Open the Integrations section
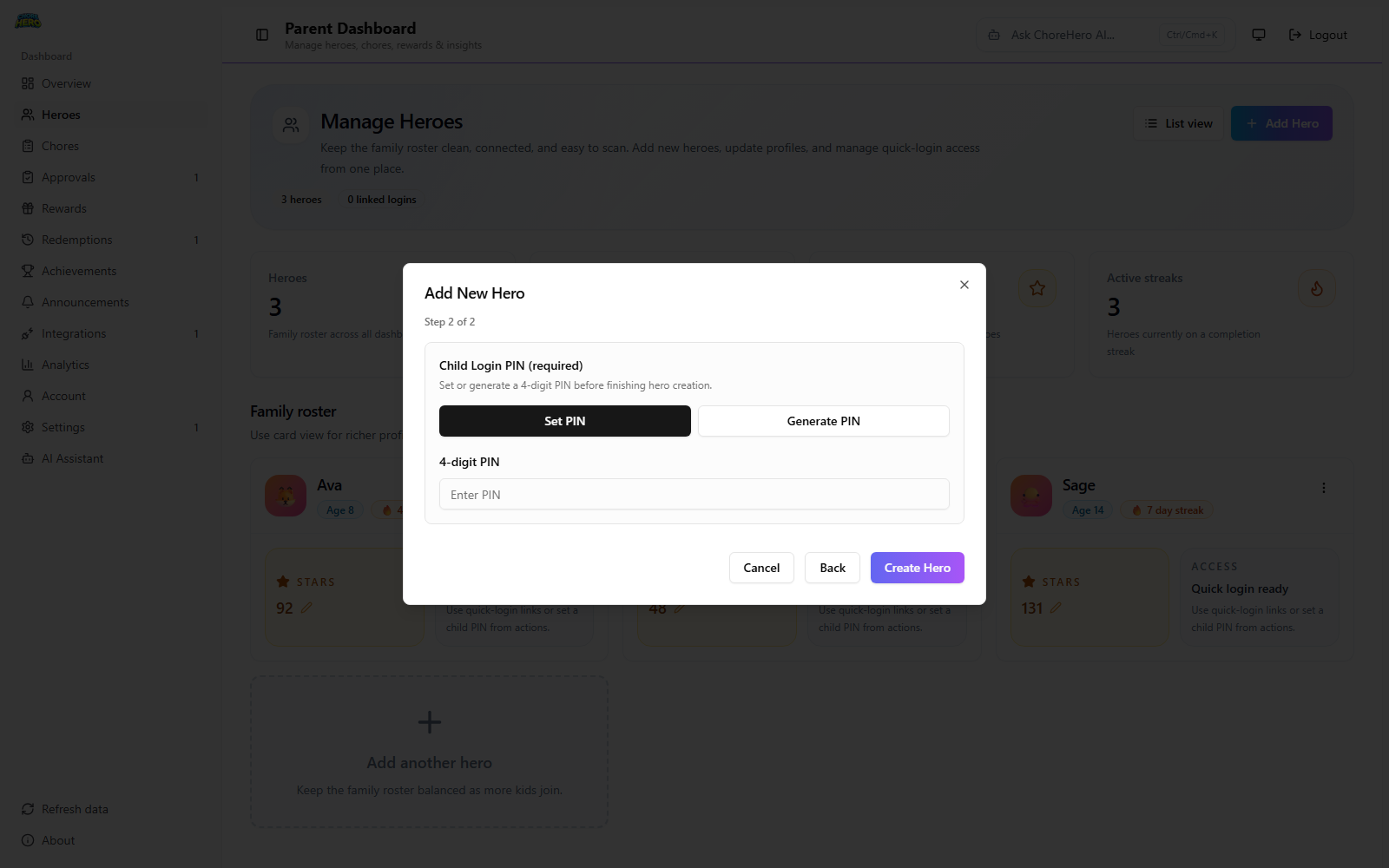This screenshot has height=868, width=1389. [29, 332]
